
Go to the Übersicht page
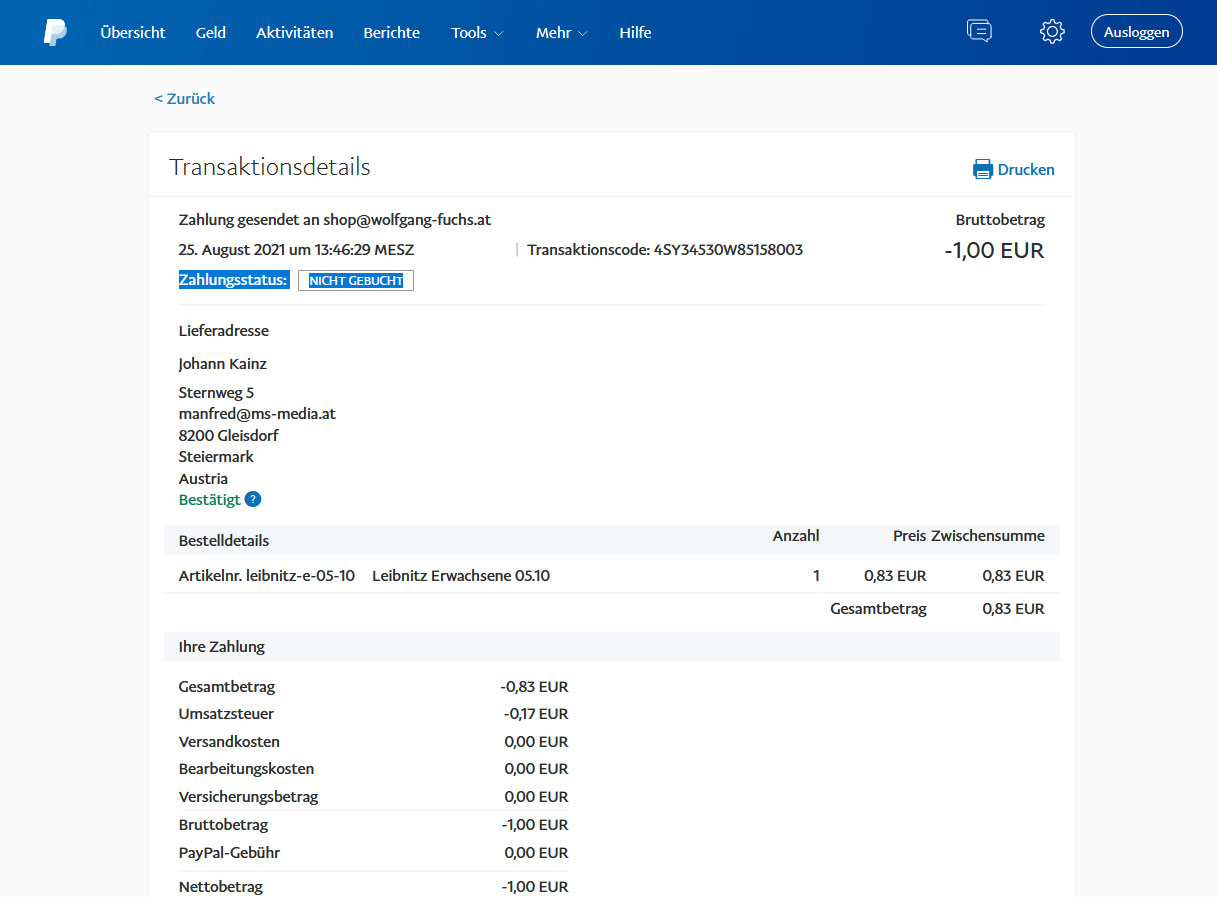133,33
